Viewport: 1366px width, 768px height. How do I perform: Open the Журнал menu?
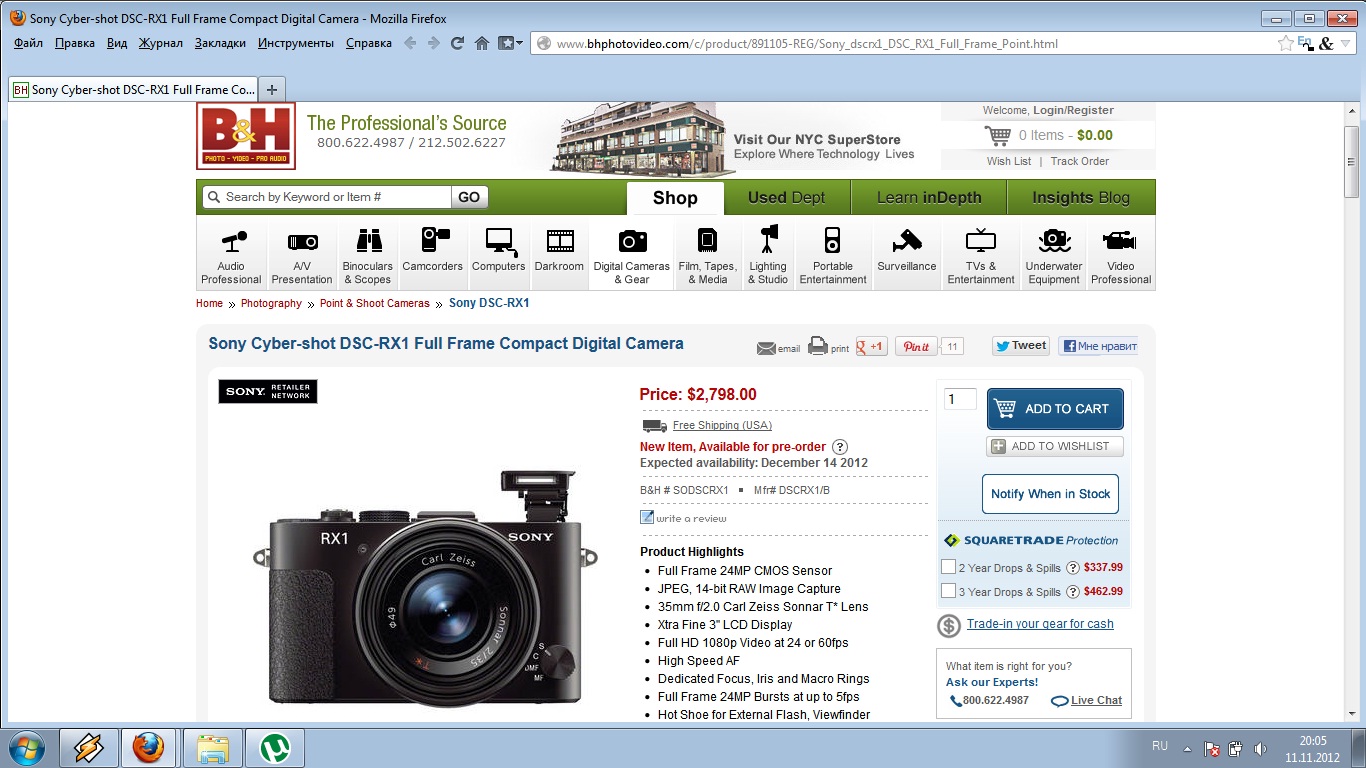[x=161, y=43]
